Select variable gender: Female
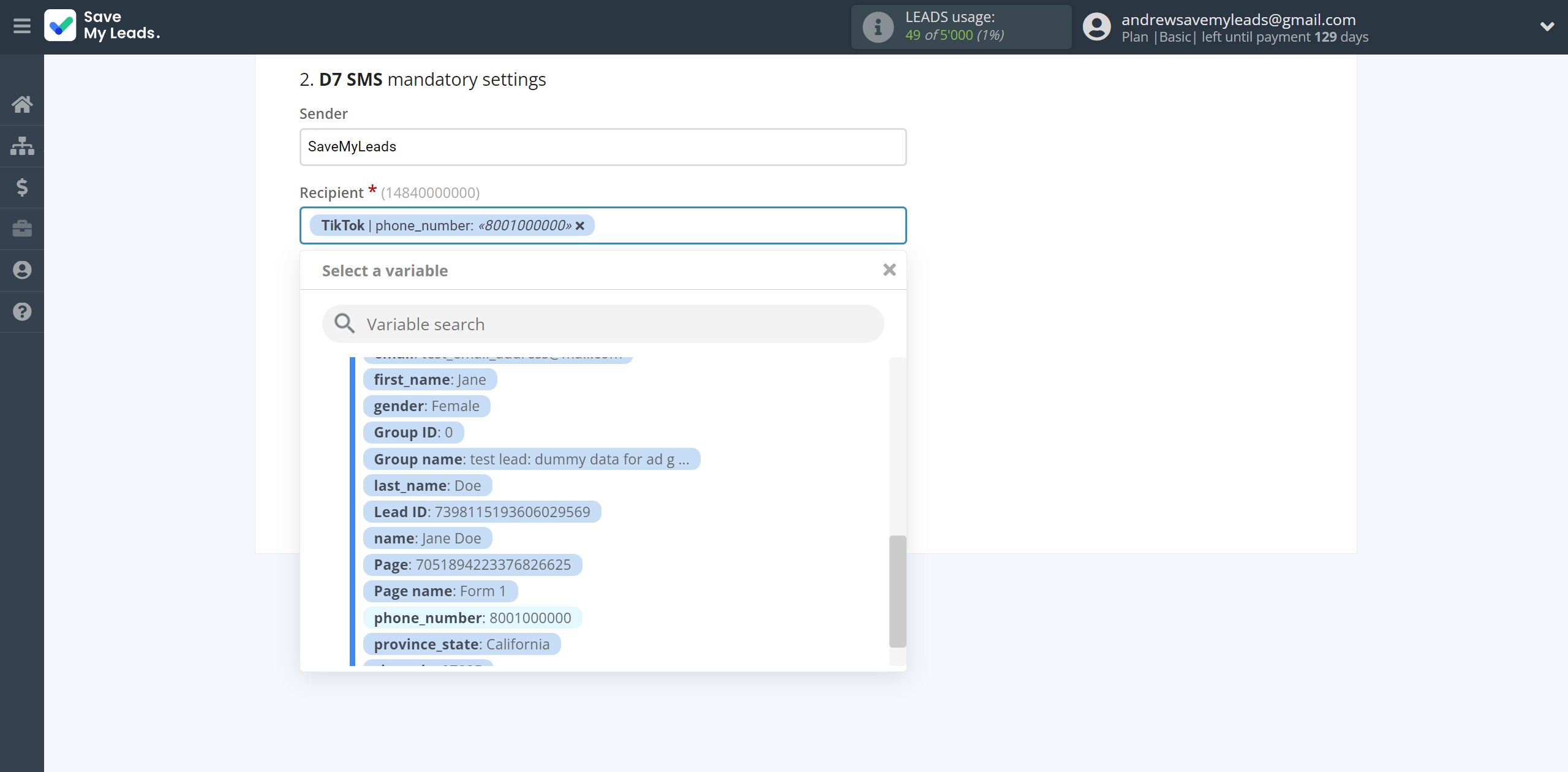The width and height of the screenshot is (1568, 772). (426, 406)
